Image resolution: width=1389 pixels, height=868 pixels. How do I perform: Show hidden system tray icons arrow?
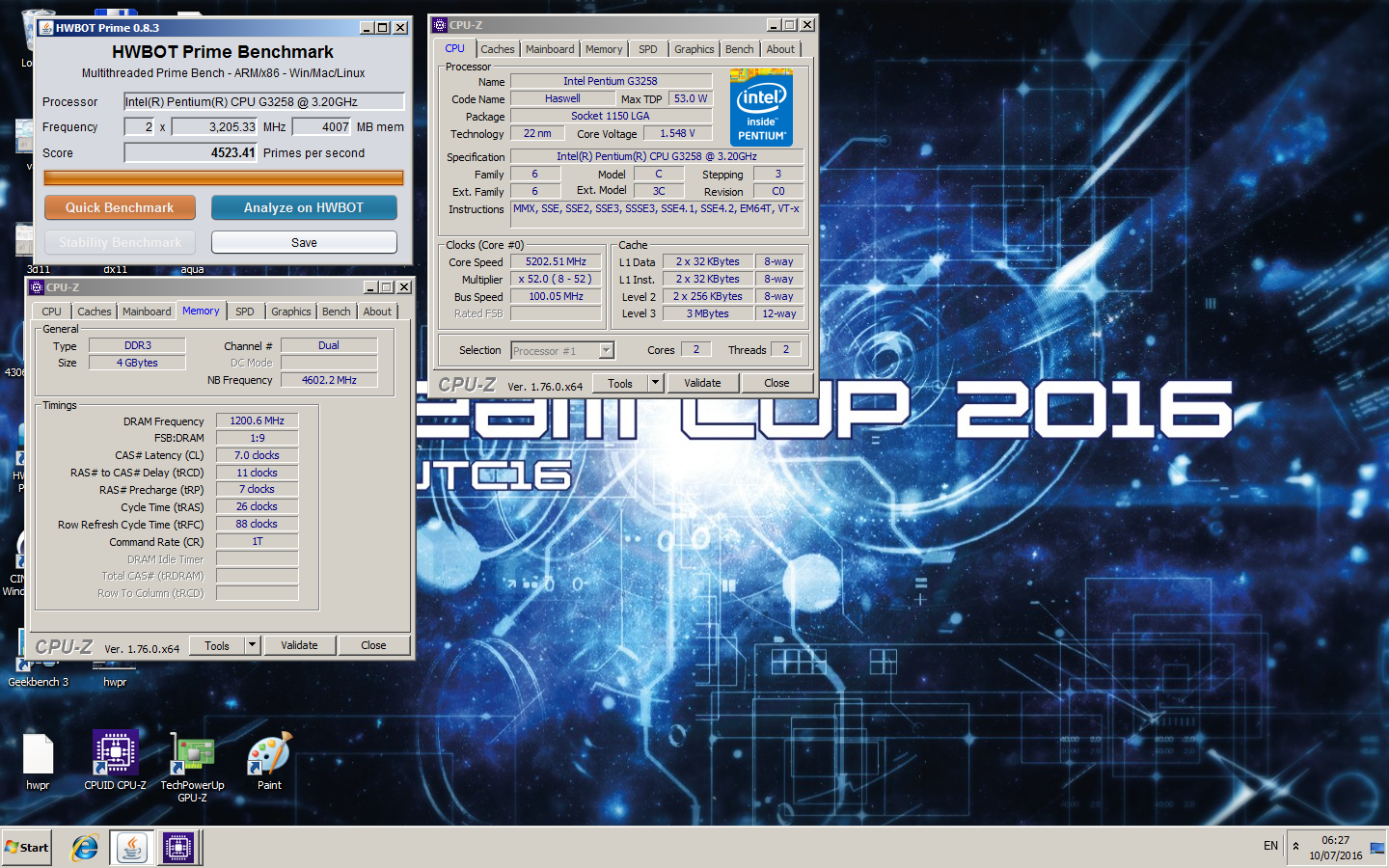[1295, 847]
